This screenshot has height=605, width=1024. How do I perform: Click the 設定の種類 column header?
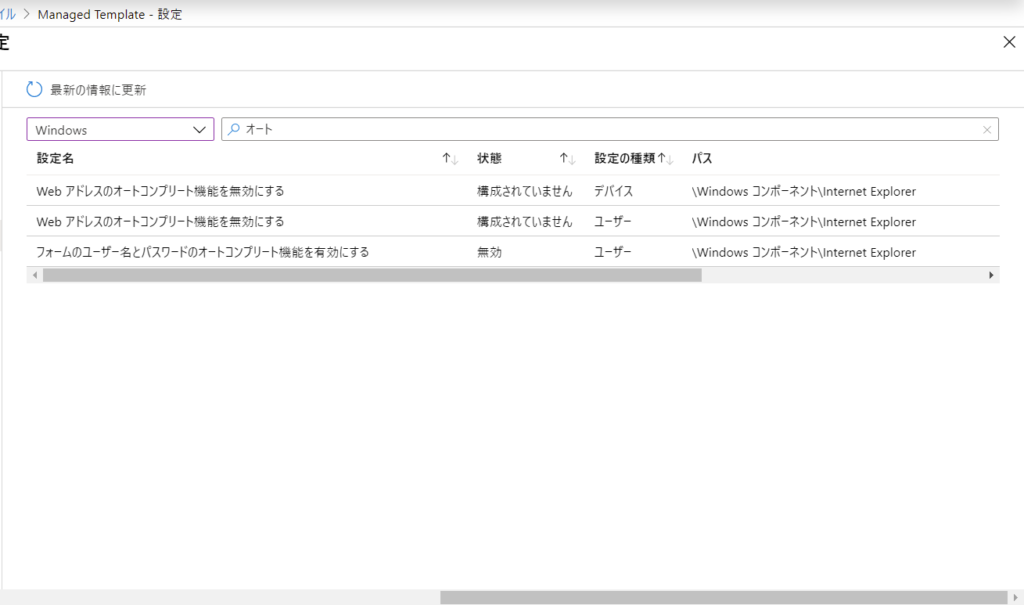coord(624,158)
